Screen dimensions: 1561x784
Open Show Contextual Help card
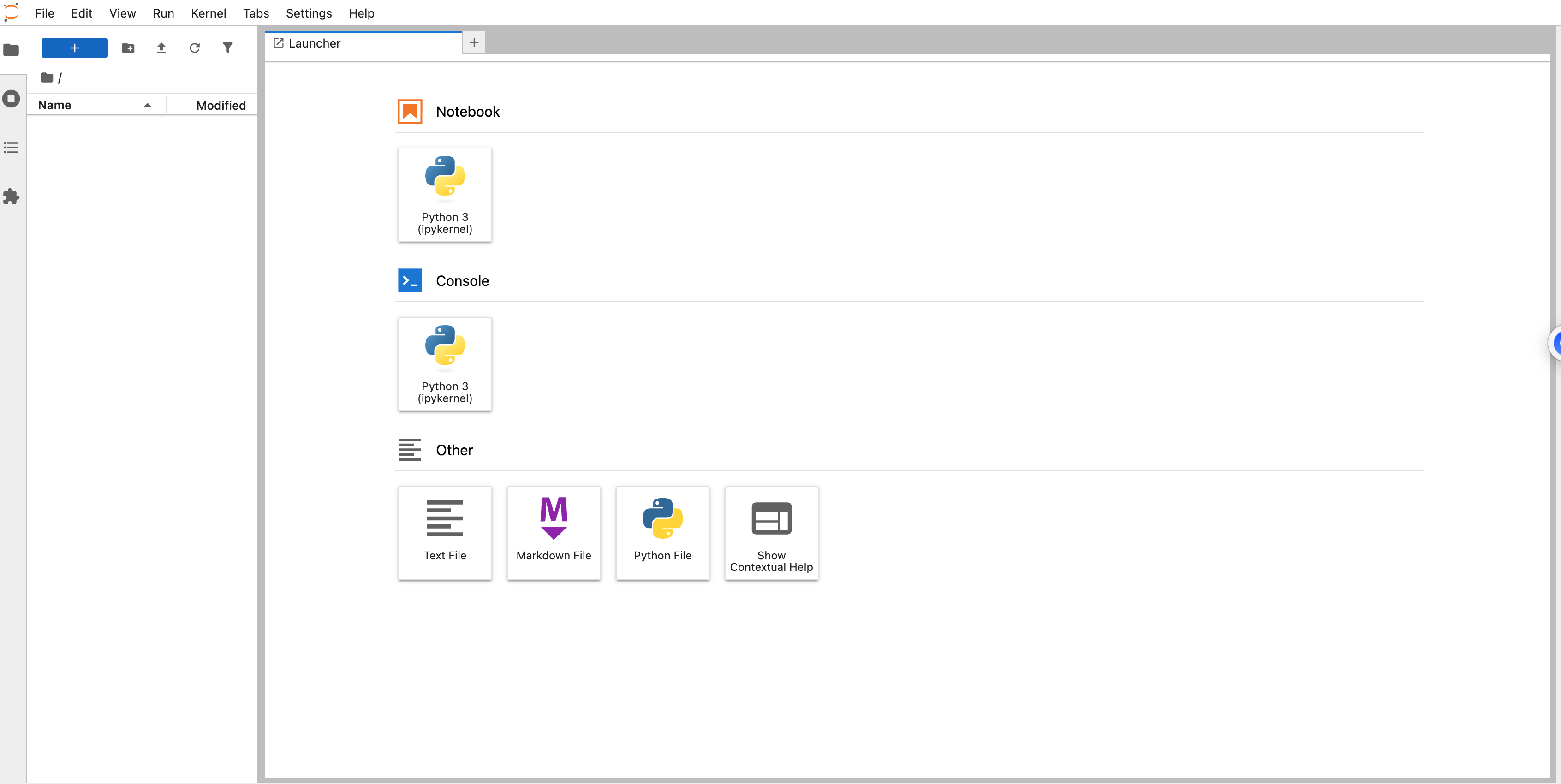[x=771, y=533]
